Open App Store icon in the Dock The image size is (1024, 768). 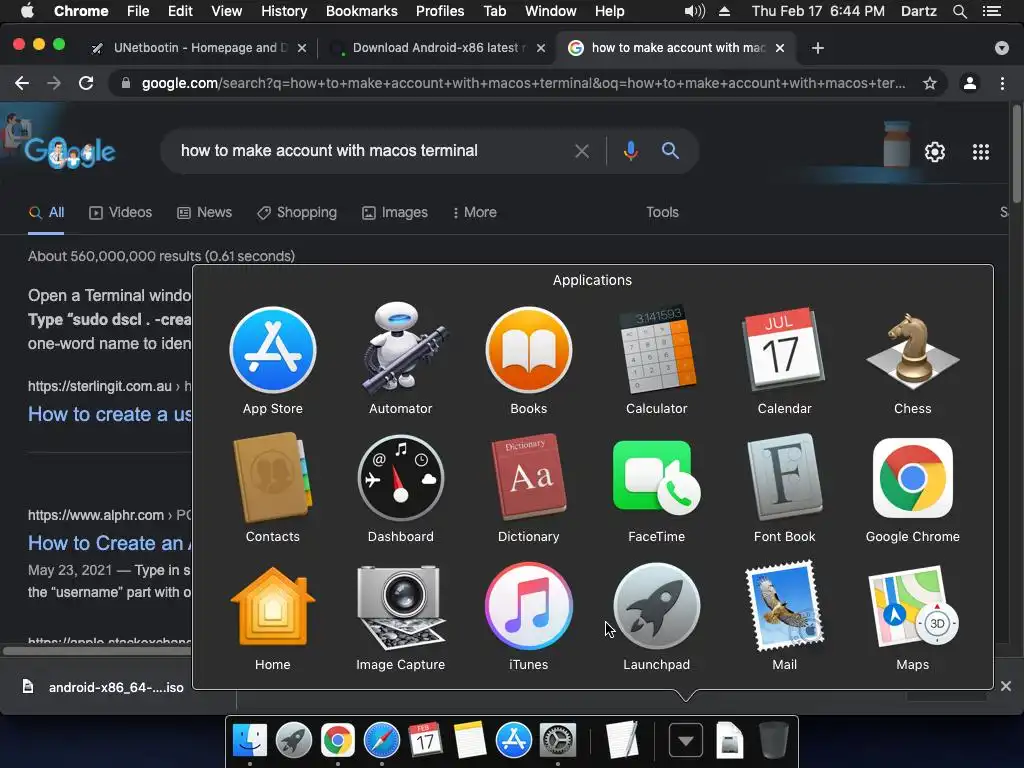(x=513, y=741)
